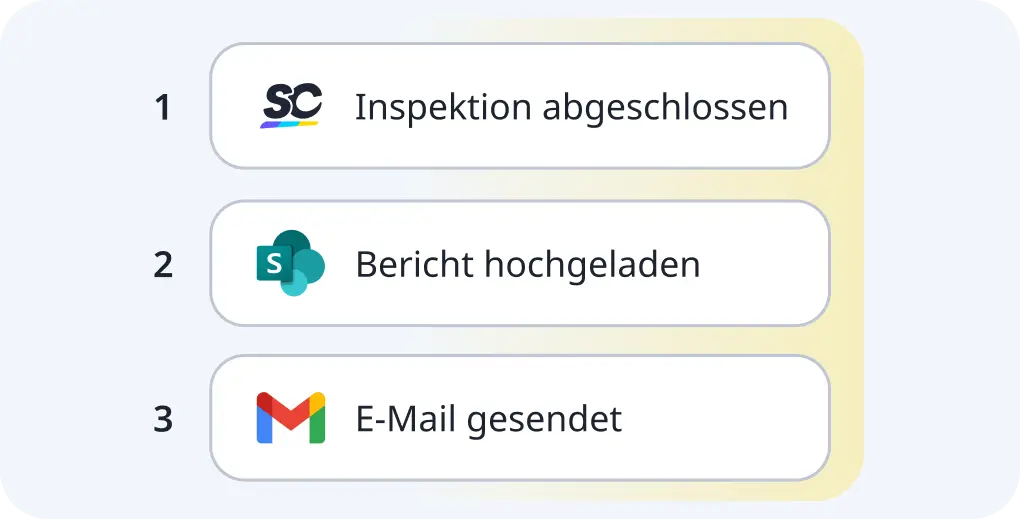The height and width of the screenshot is (519, 1020).
Task: Click the rainbow underline beneath the SC logo
Action: click(x=289, y=124)
